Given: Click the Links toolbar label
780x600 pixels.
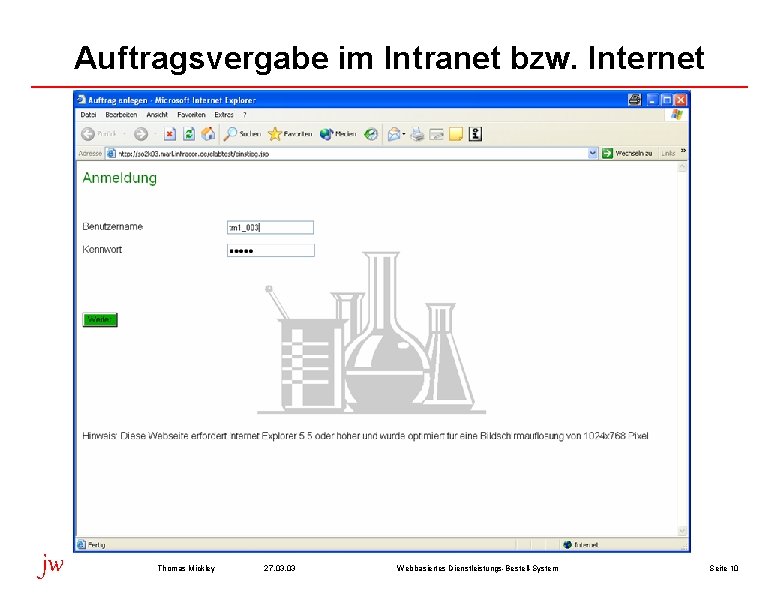Looking at the screenshot, I should (x=668, y=153).
